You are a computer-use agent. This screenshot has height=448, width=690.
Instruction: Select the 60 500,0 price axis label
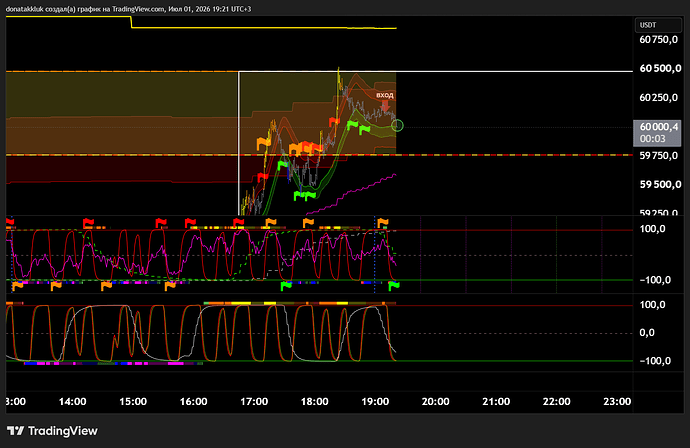[x=660, y=68]
